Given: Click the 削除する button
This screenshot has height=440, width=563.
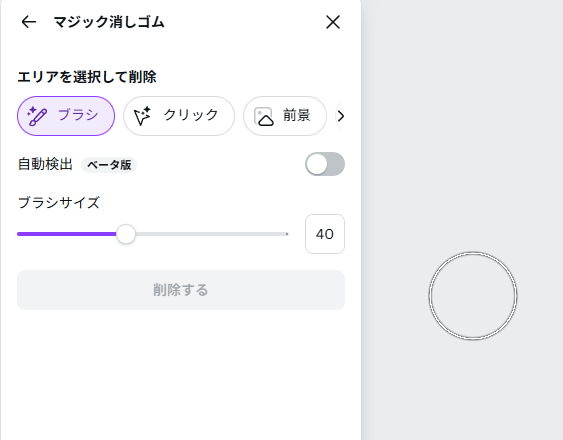Looking at the screenshot, I should (181, 290).
